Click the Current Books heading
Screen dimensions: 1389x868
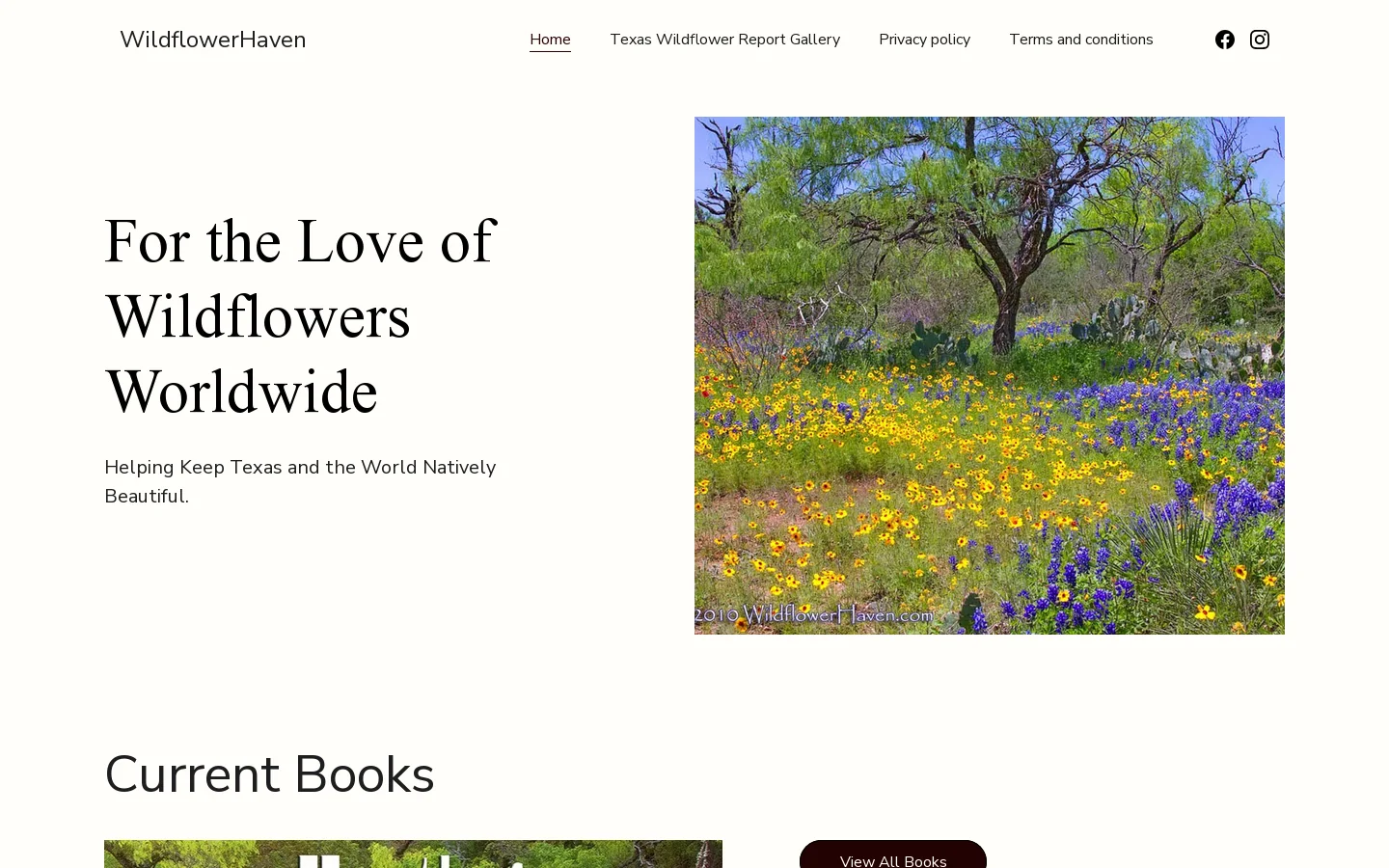[269, 774]
